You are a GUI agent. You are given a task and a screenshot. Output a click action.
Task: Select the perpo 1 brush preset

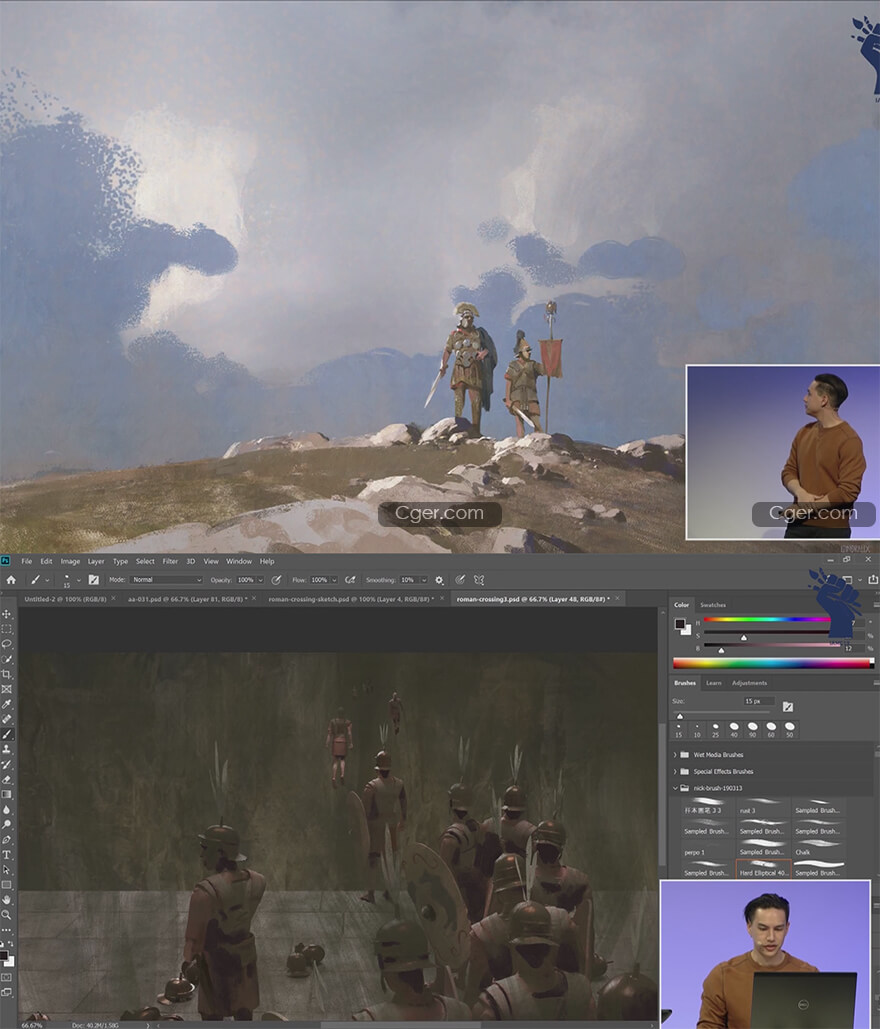pos(708,847)
